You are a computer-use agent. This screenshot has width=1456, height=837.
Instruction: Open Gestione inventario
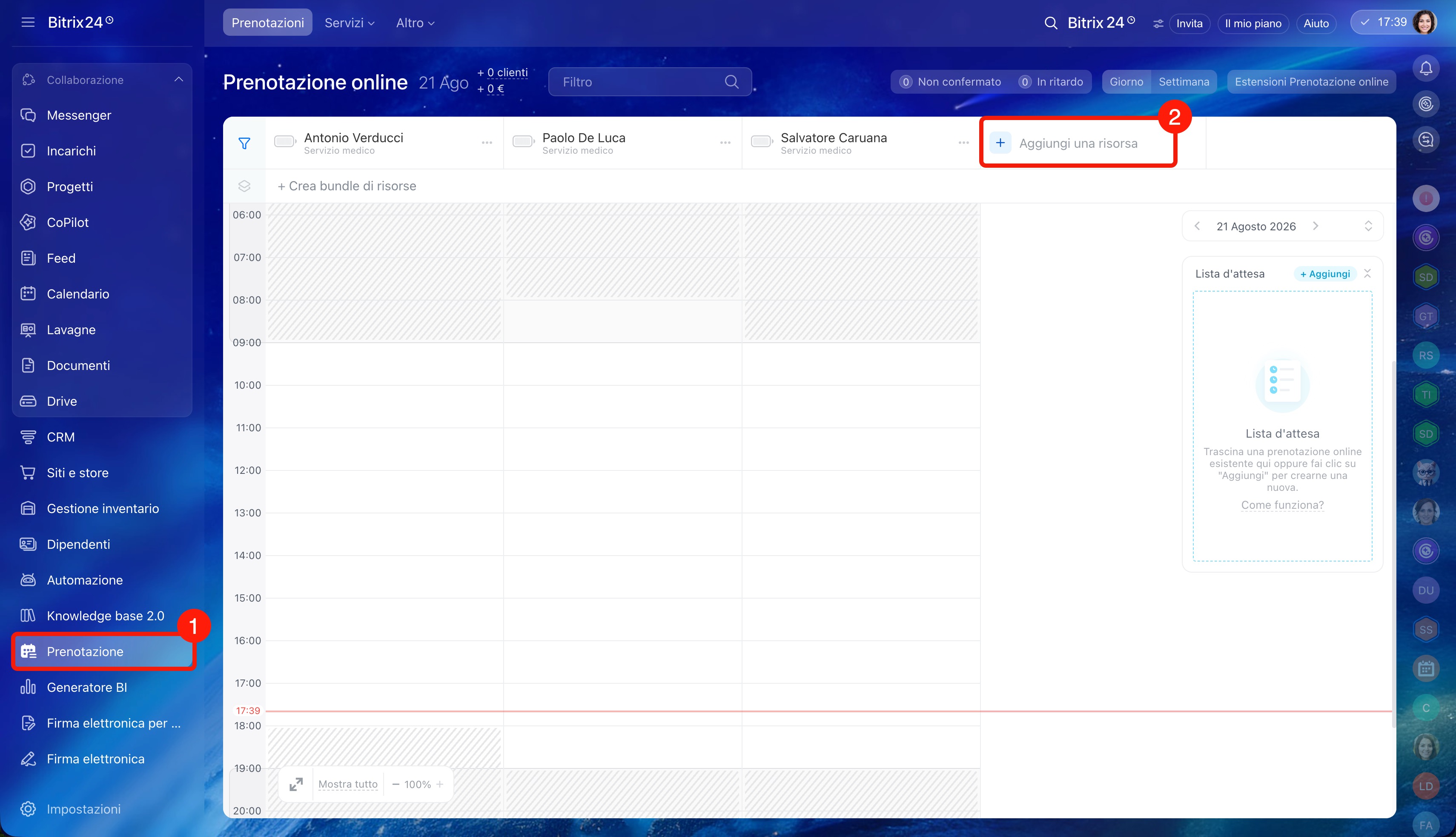coord(102,508)
